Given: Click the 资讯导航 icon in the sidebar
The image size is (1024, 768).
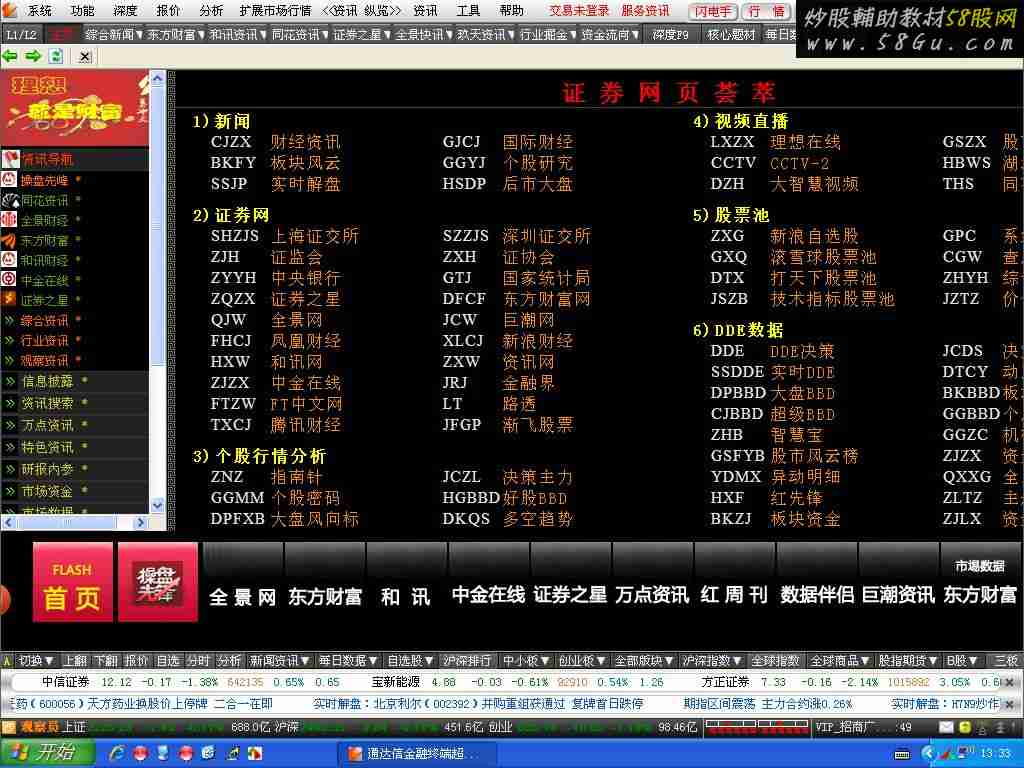Looking at the screenshot, I should point(10,159).
